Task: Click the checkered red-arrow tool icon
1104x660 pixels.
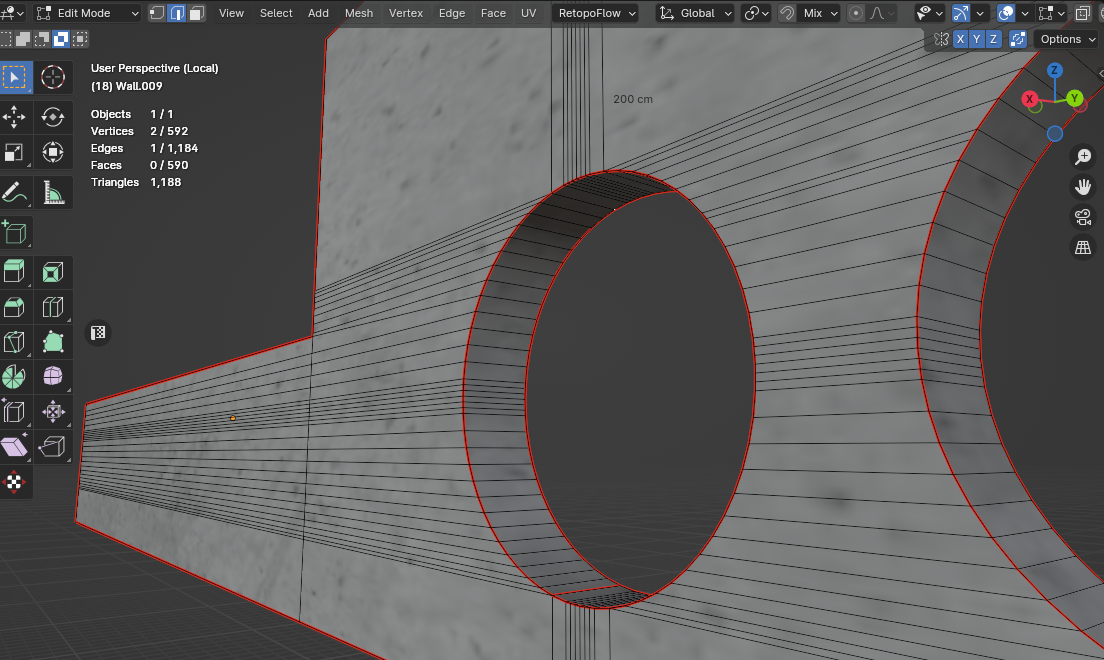Action: click(x=15, y=482)
